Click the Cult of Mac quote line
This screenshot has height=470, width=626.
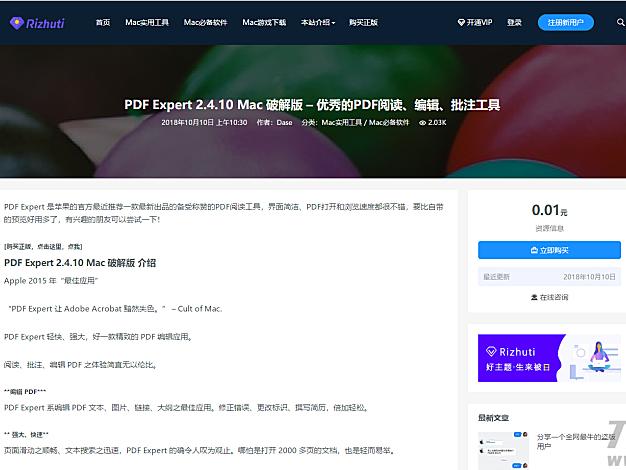tap(115, 309)
